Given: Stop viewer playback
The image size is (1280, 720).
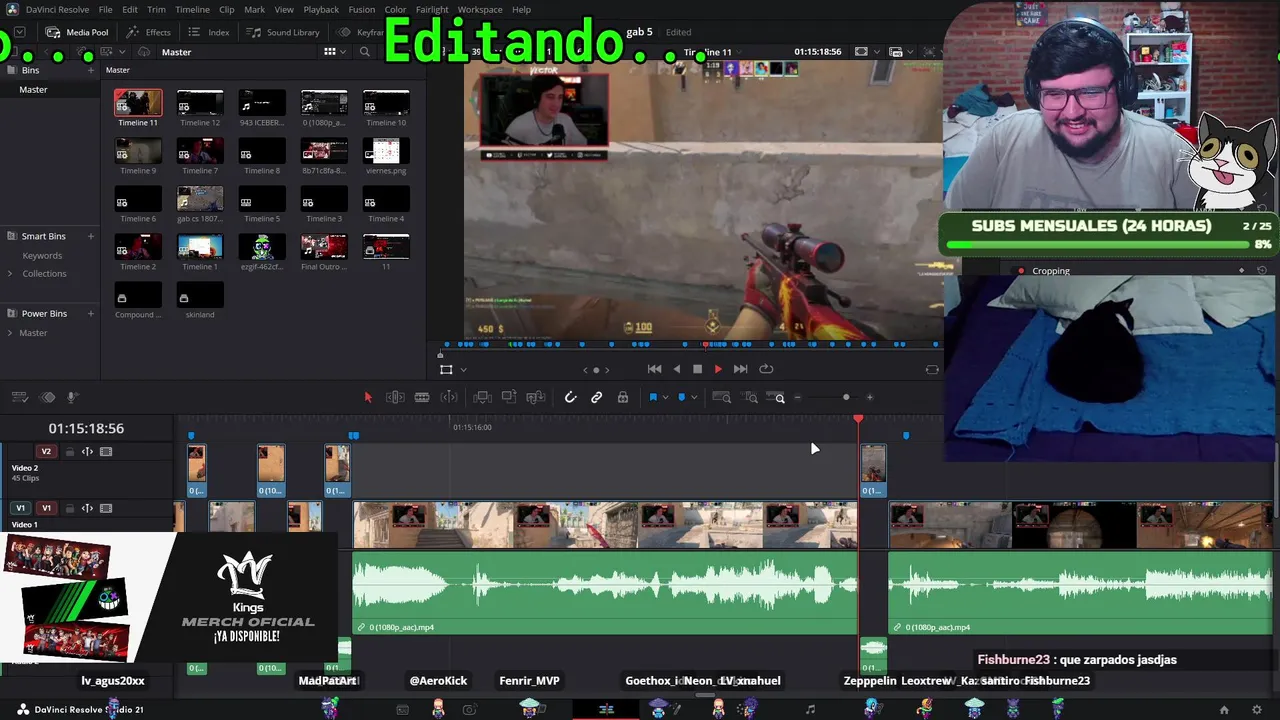Looking at the screenshot, I should [x=697, y=369].
